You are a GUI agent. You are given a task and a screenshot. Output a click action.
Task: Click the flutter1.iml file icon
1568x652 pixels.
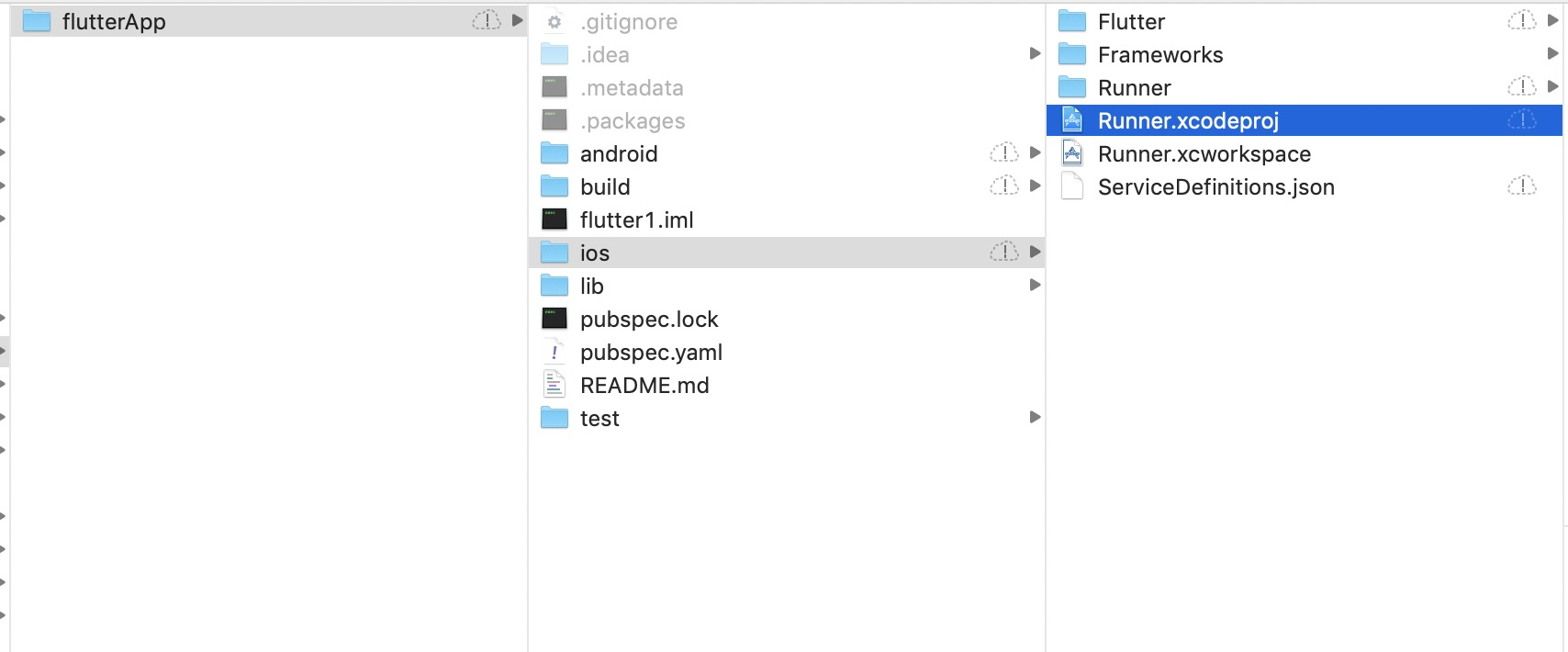[554, 219]
